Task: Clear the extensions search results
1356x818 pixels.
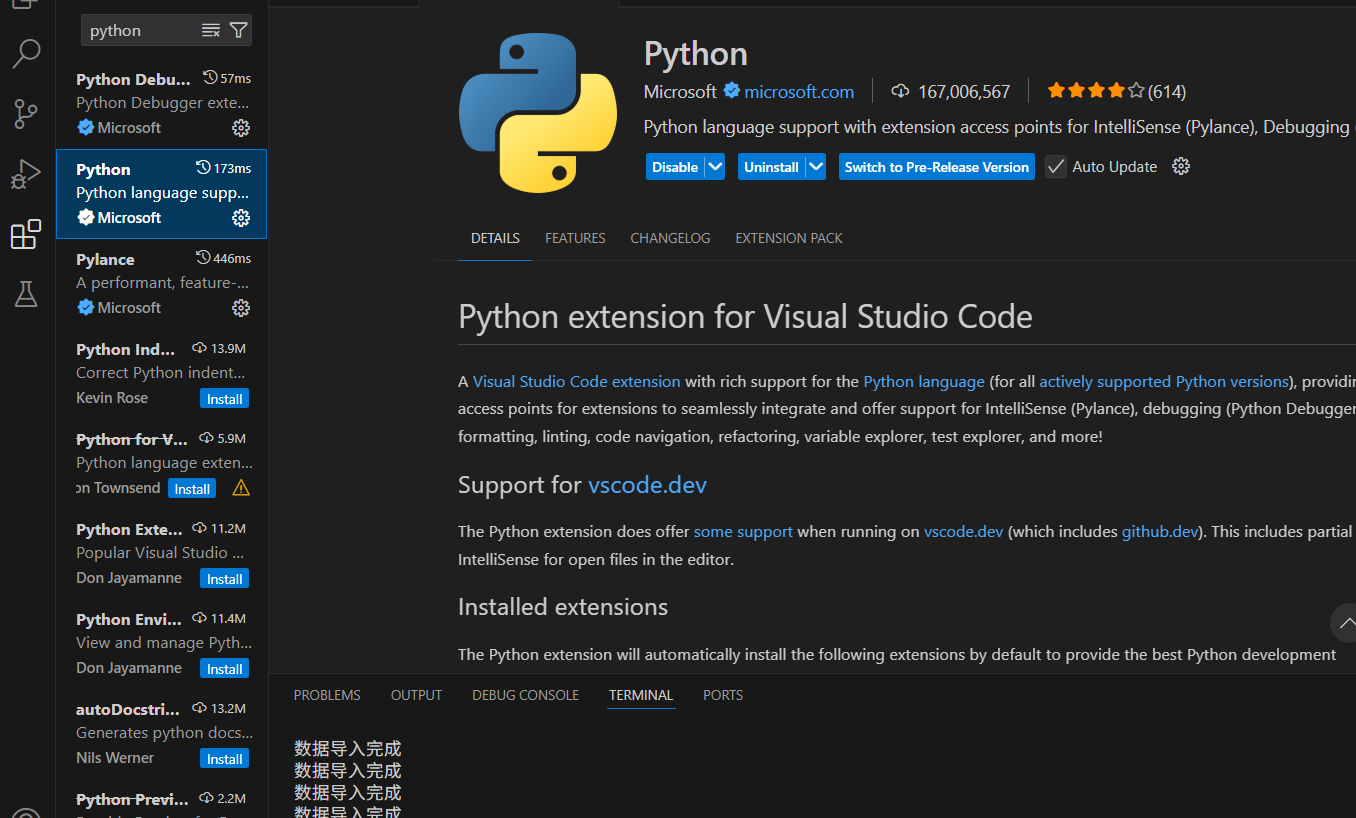Action: click(211, 30)
